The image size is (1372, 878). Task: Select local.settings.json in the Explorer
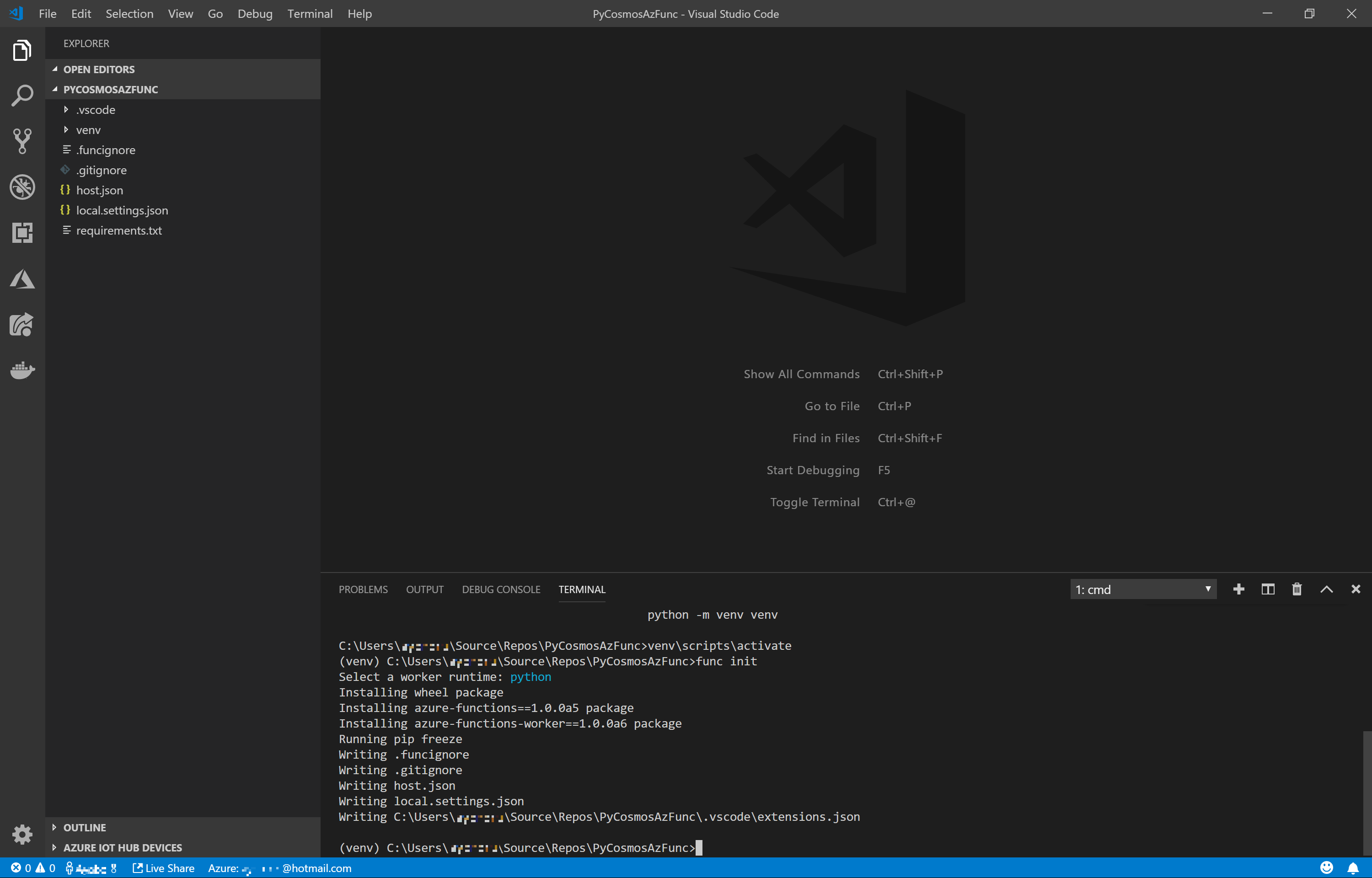pyautogui.click(x=122, y=210)
